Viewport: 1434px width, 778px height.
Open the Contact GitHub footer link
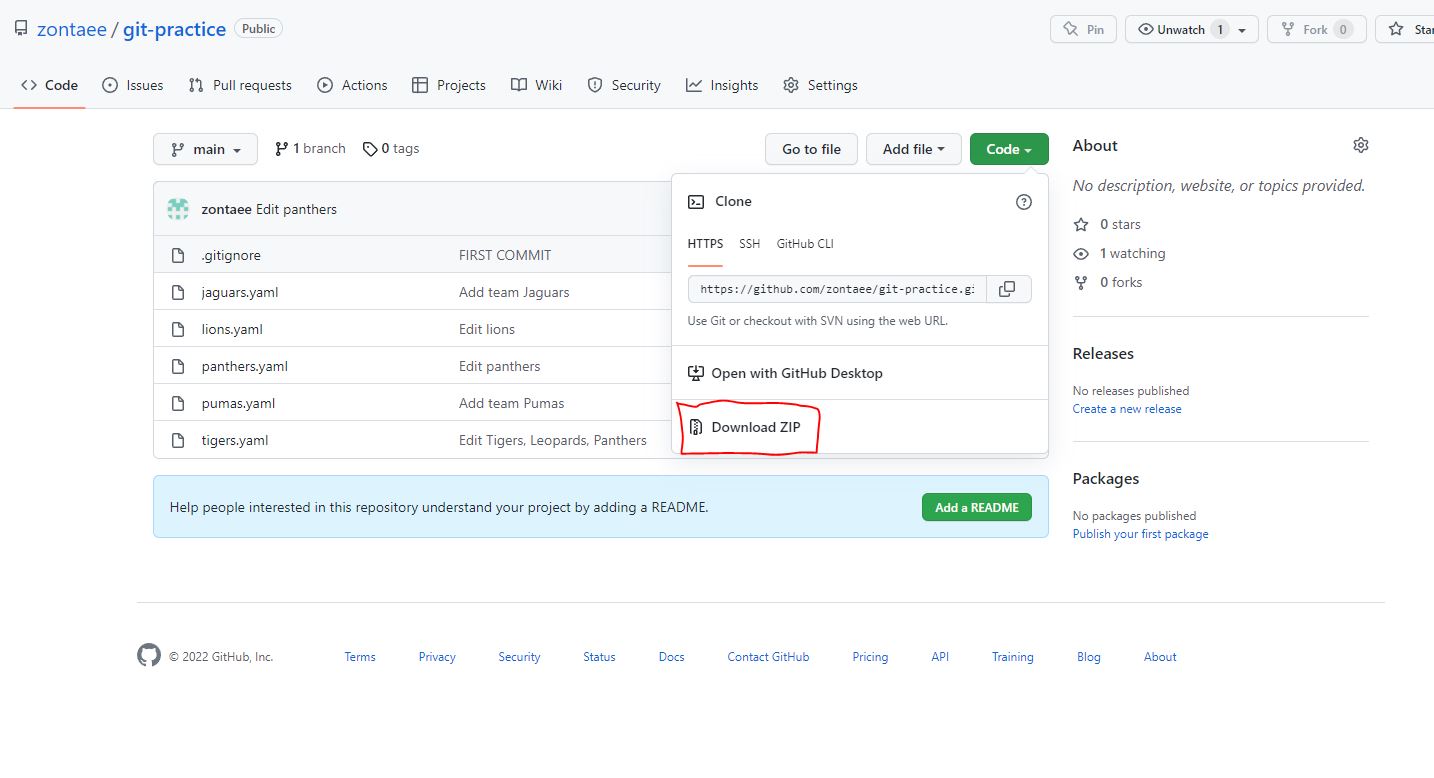(768, 657)
